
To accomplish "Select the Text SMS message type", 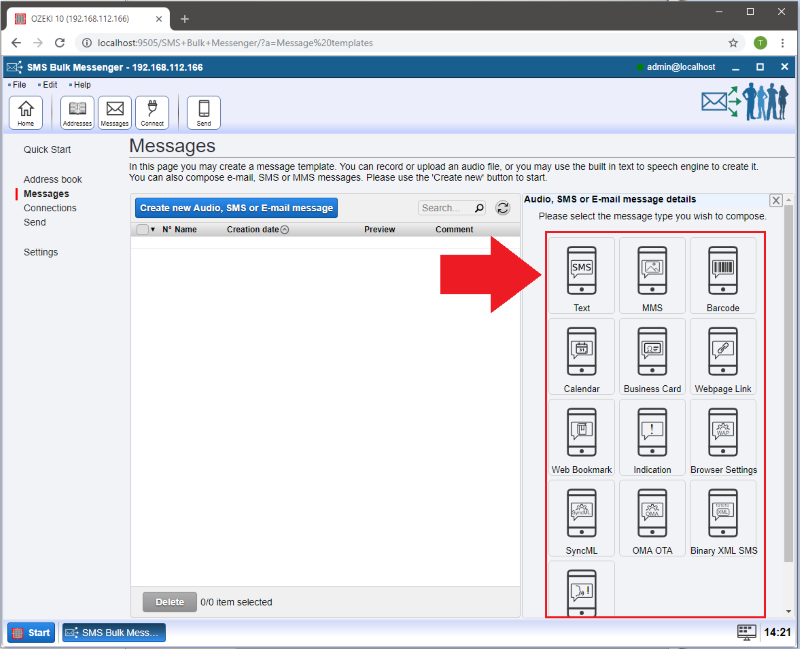I will click(581, 275).
